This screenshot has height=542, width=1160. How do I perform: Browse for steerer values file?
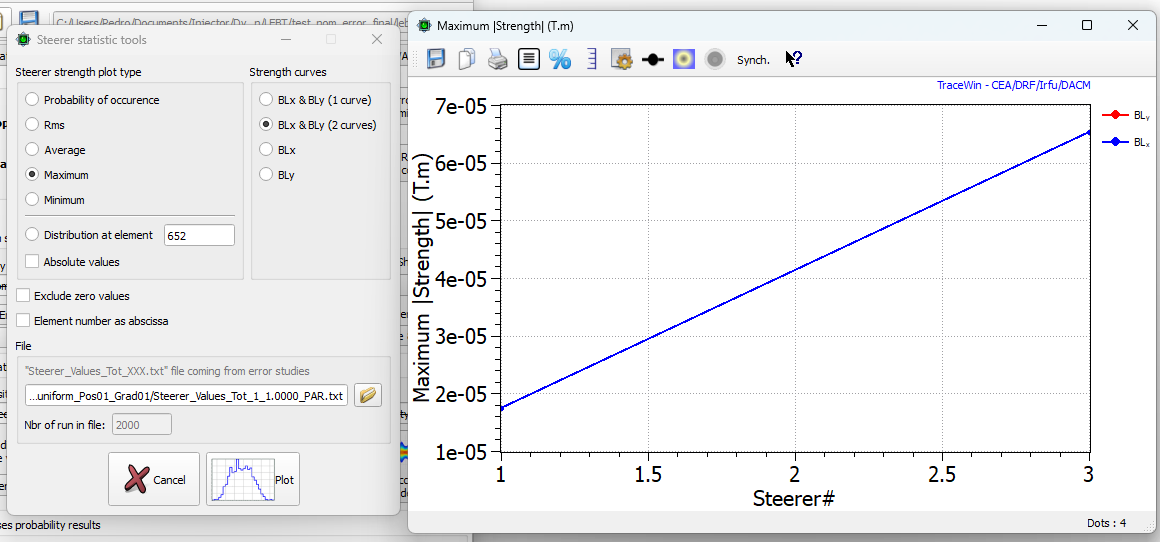tap(368, 395)
